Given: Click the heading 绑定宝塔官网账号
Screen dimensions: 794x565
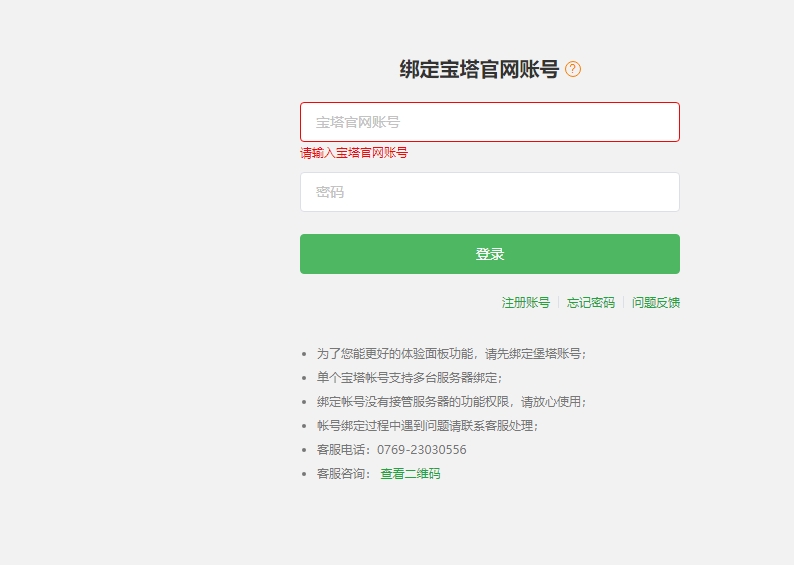Looking at the screenshot, I should pos(479,69).
